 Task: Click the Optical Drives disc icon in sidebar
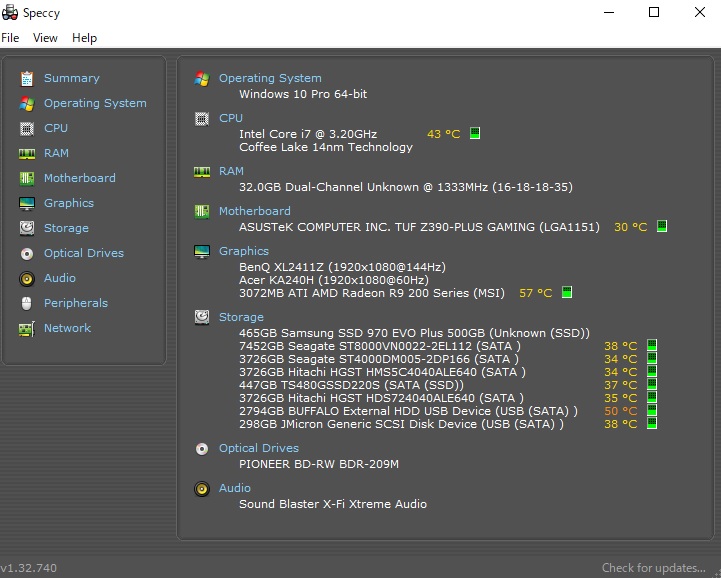[27, 253]
